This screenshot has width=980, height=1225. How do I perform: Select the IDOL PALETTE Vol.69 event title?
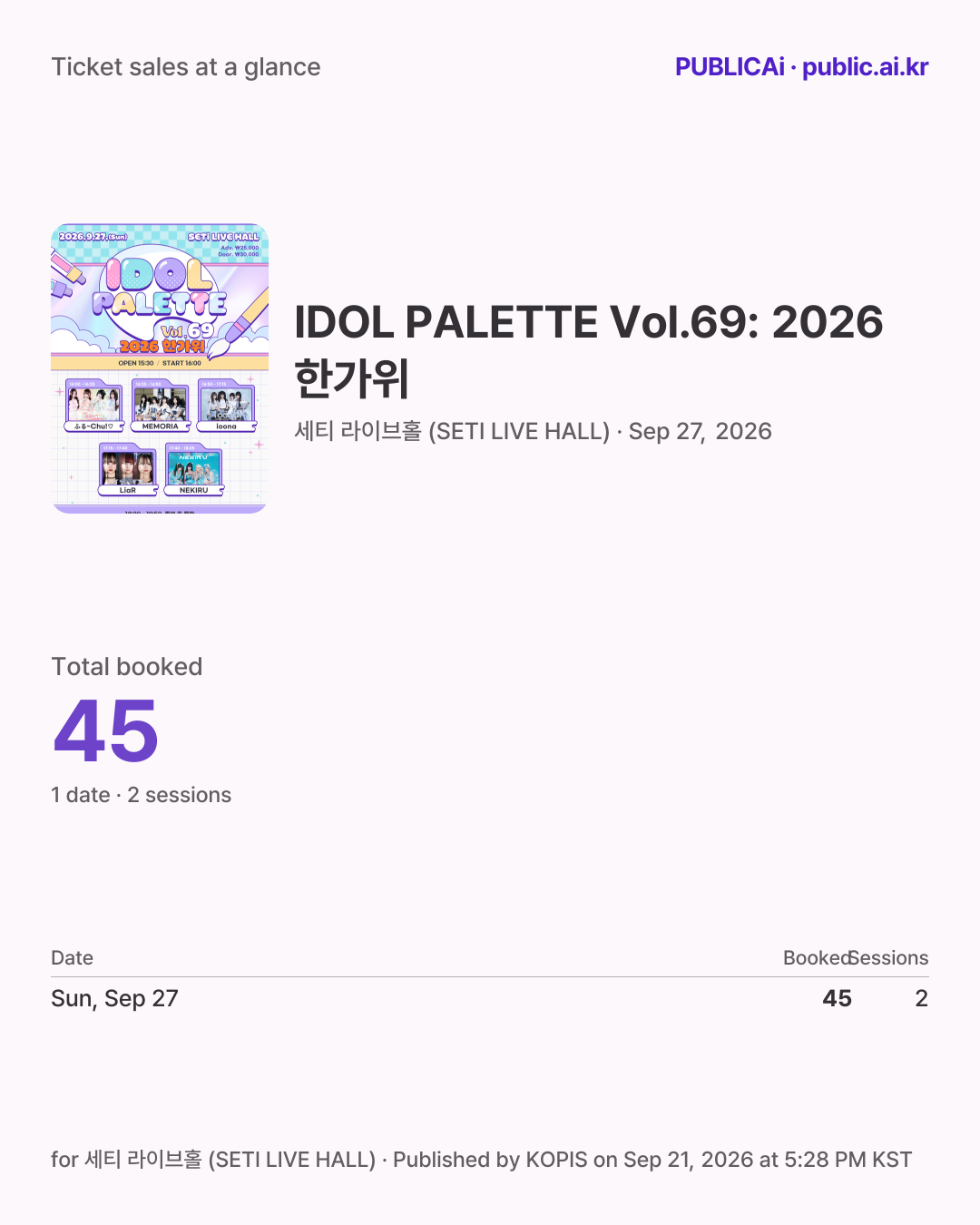pos(589,349)
